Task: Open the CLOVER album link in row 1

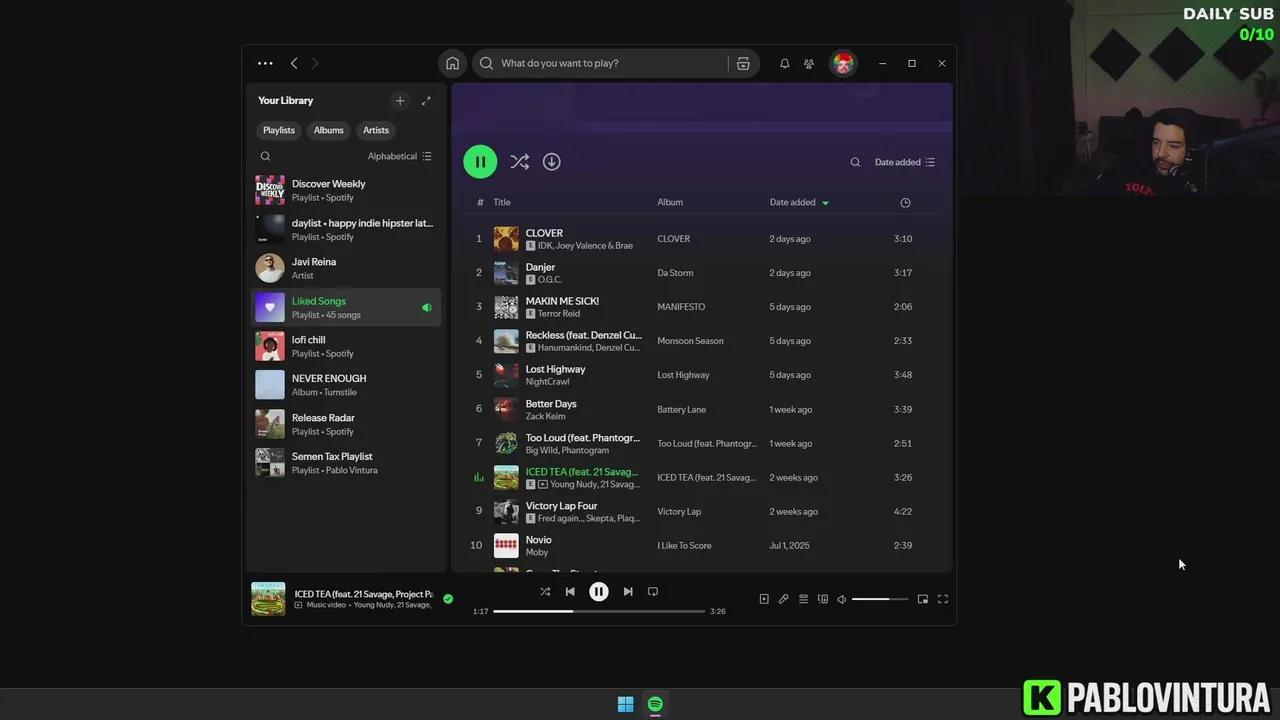Action: click(x=674, y=239)
